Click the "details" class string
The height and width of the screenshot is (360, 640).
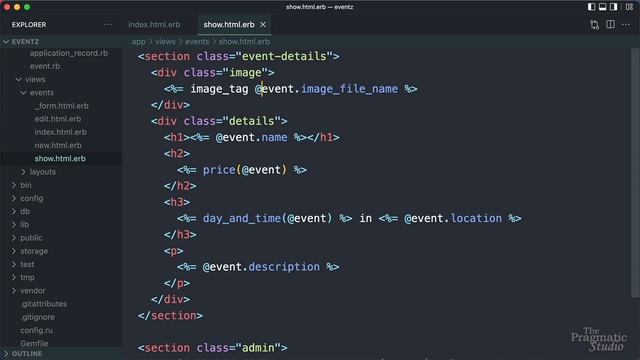251,121
